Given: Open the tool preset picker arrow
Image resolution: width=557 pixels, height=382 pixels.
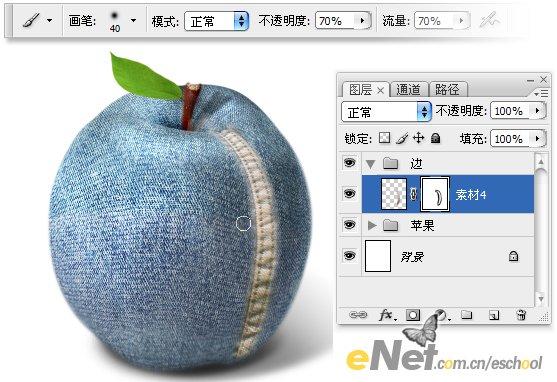Looking at the screenshot, I should [50, 21].
